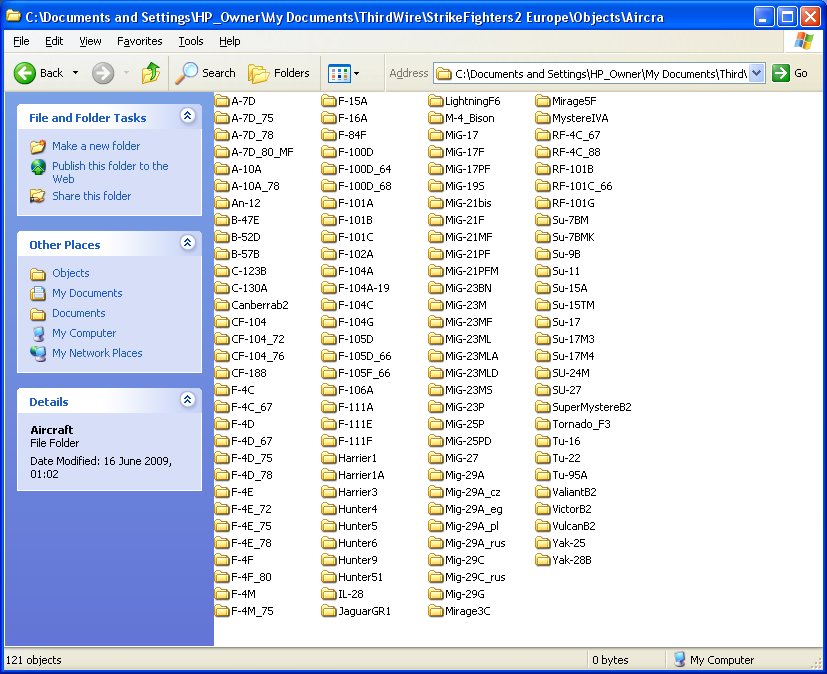Select the F-4M_75 folder icon

click(222, 611)
